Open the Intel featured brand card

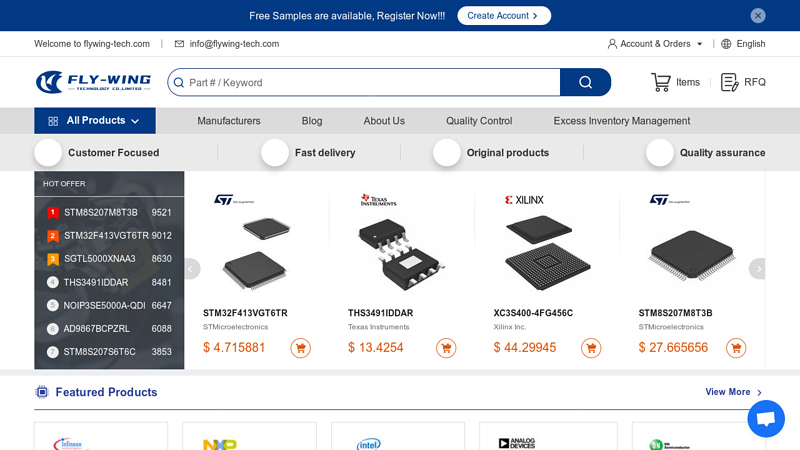tap(398, 436)
